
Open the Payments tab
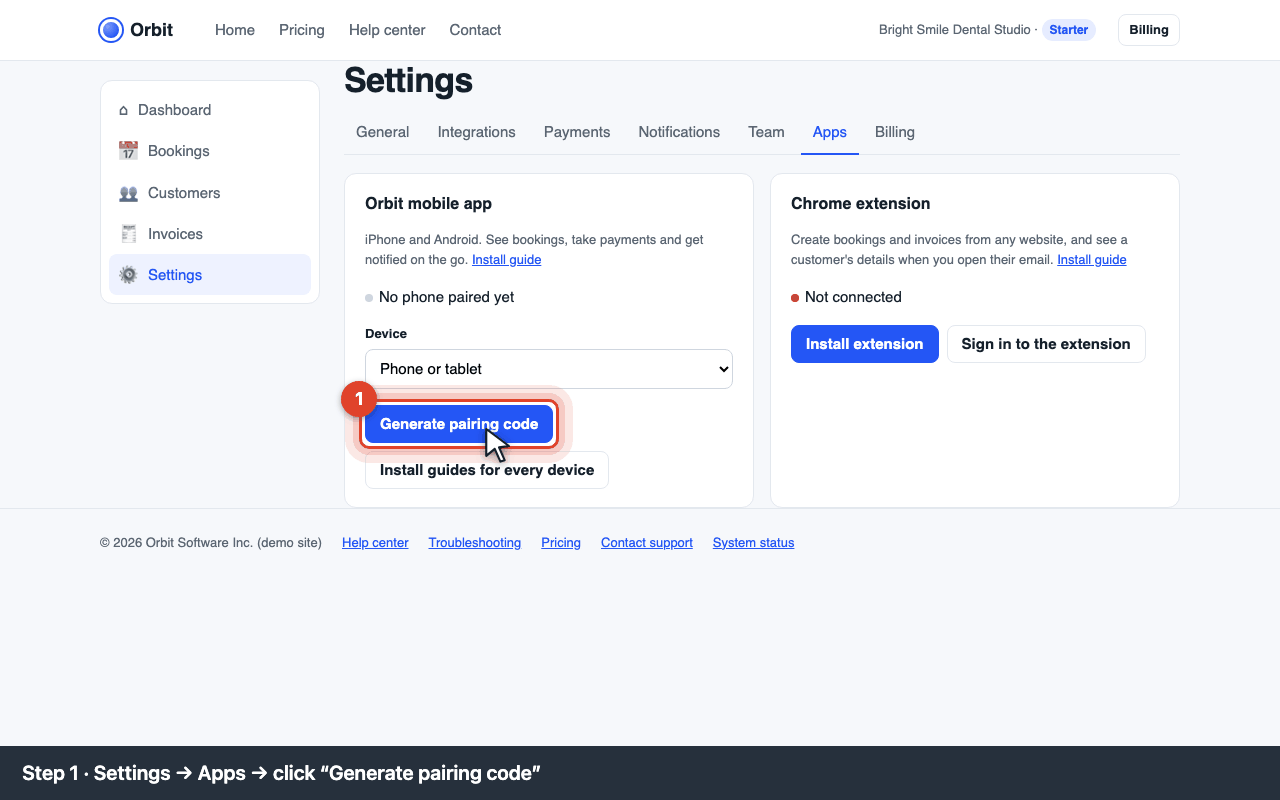pos(577,132)
